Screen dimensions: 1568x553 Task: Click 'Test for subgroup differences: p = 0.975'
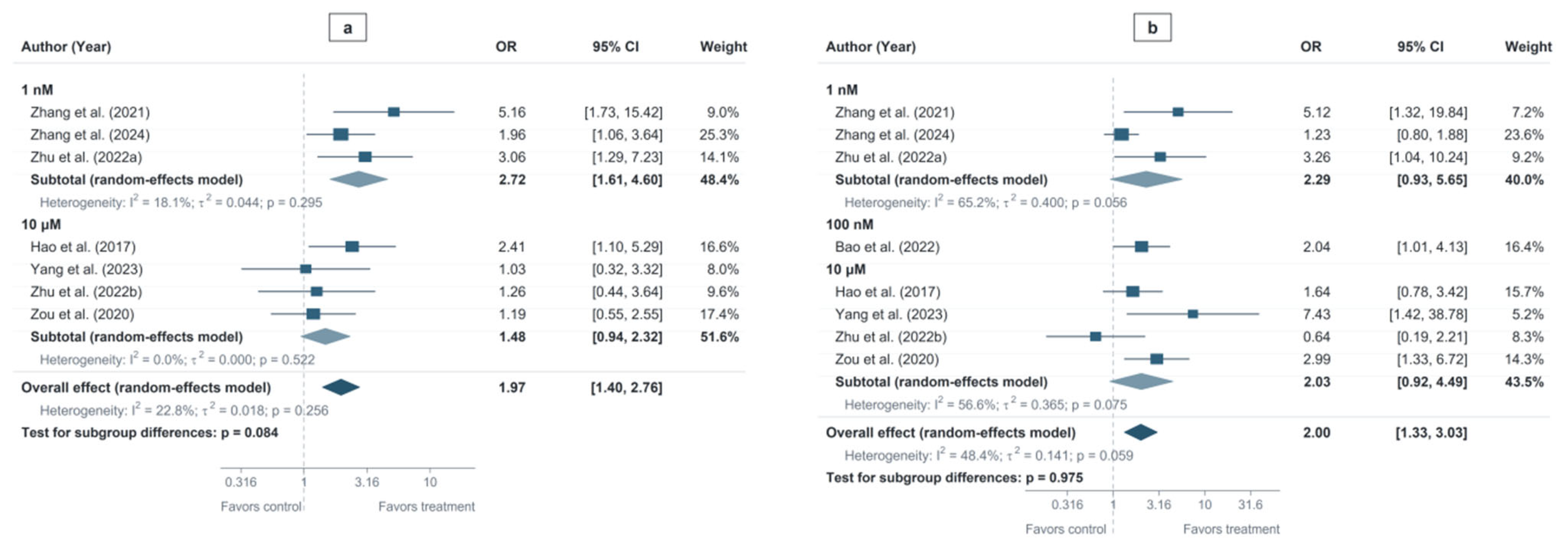coord(954,478)
